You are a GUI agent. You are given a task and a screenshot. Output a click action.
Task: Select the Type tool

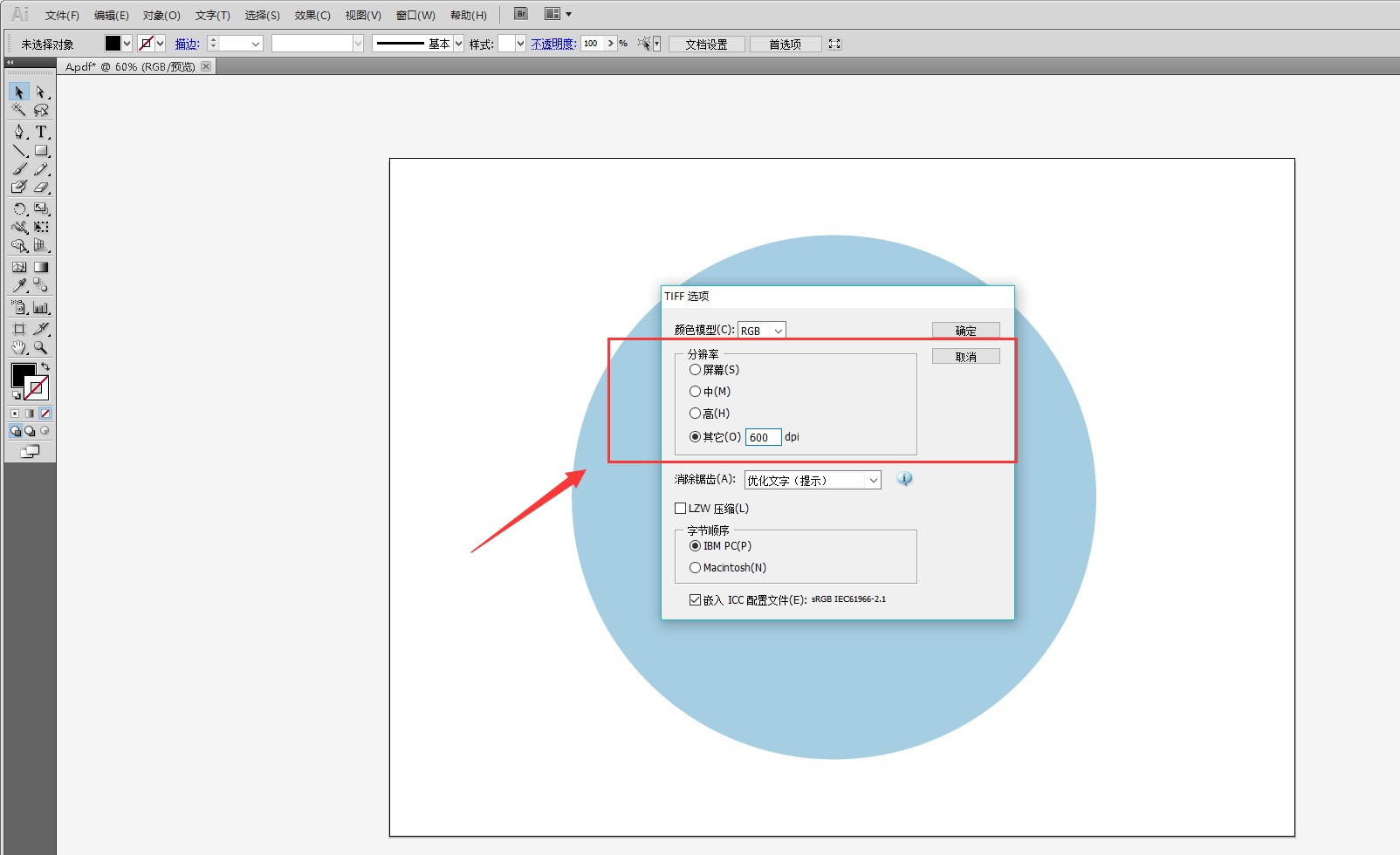pyautogui.click(x=41, y=132)
